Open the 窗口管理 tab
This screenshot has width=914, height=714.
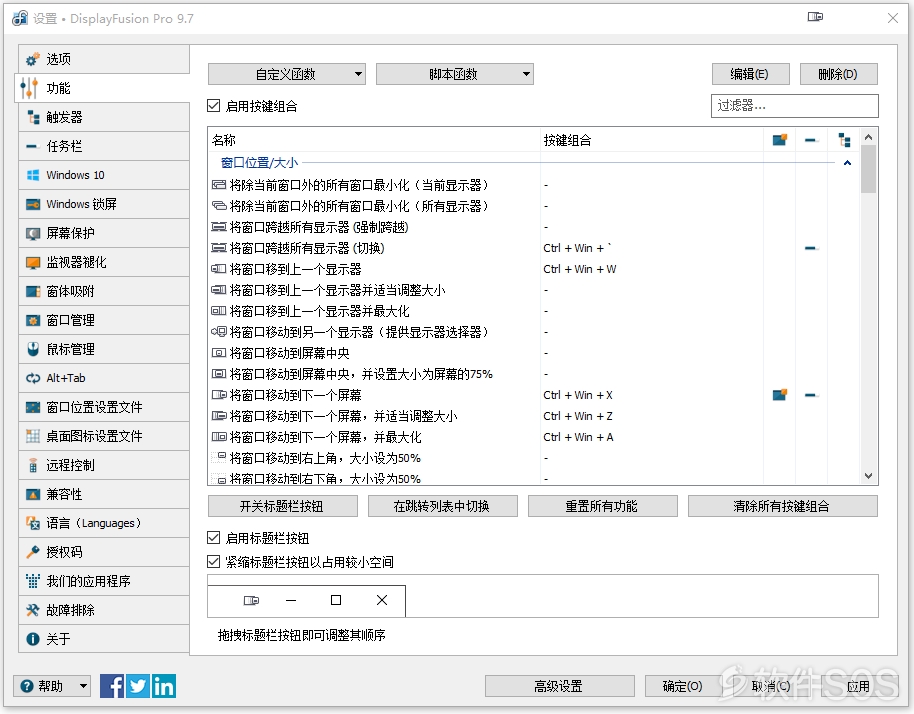pos(104,320)
